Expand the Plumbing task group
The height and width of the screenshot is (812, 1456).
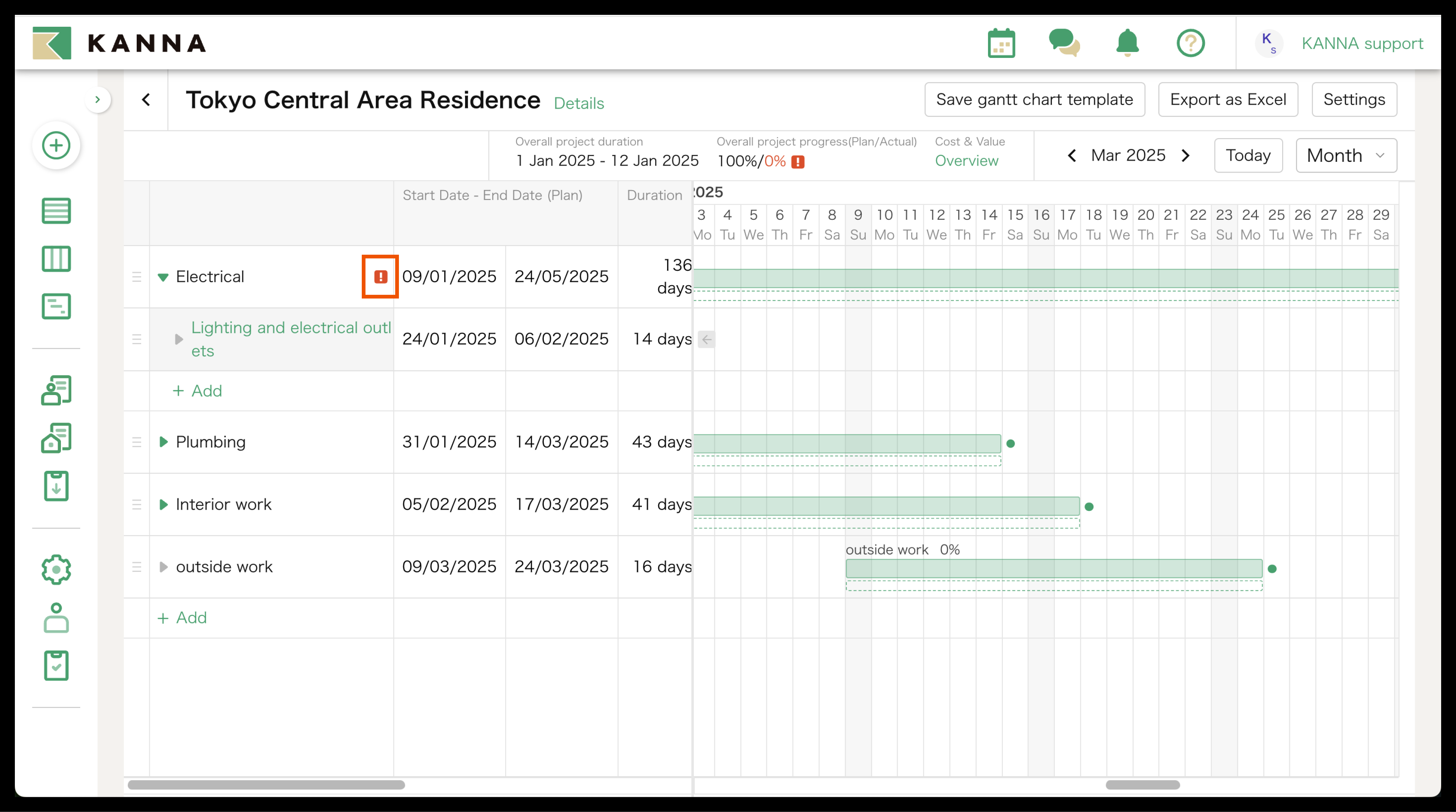click(x=163, y=442)
